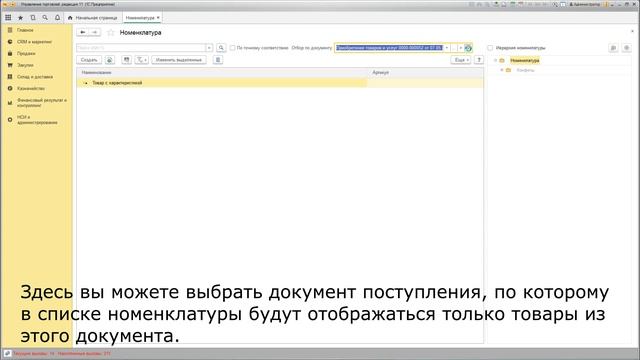
Task: Open Склад и доставка section
Action: pos(35,77)
